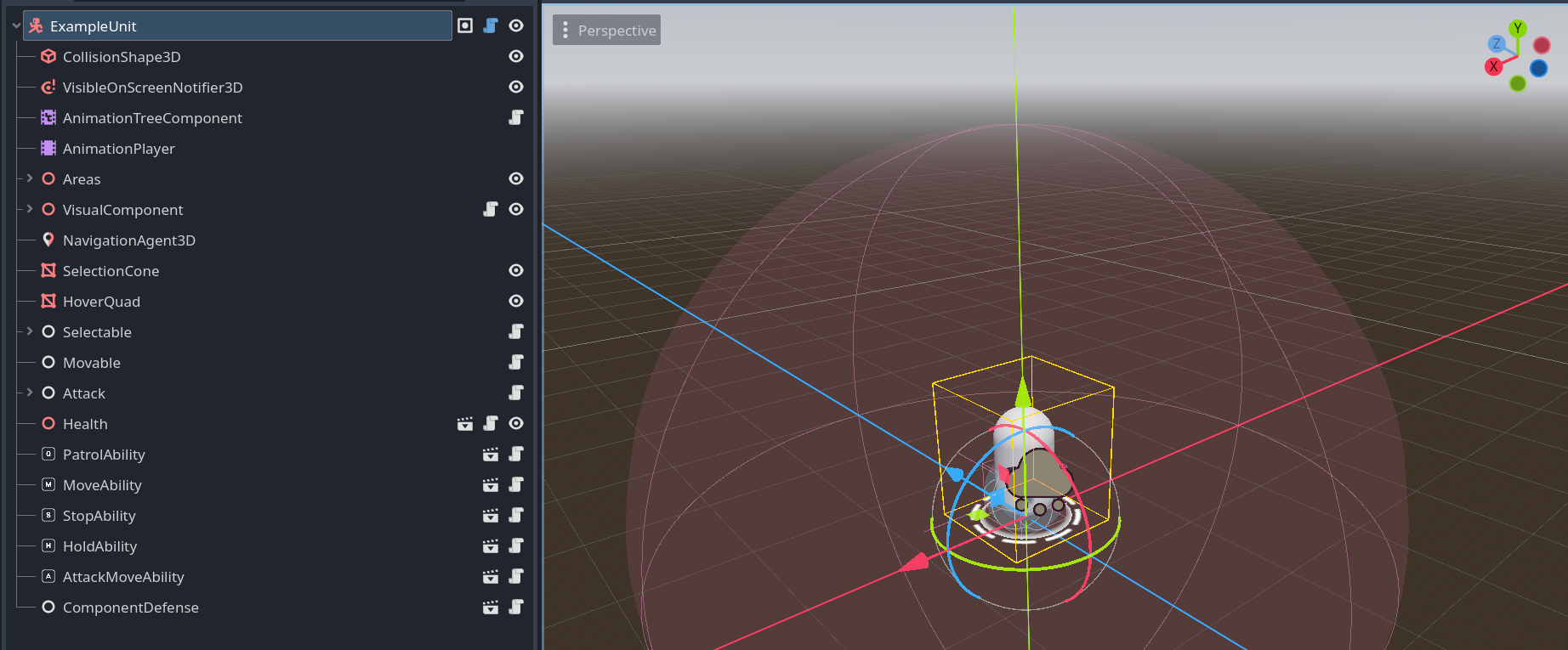Open AnimationTreeComponent script icon
Viewport: 1568px width, 650px height.
pyautogui.click(x=516, y=117)
